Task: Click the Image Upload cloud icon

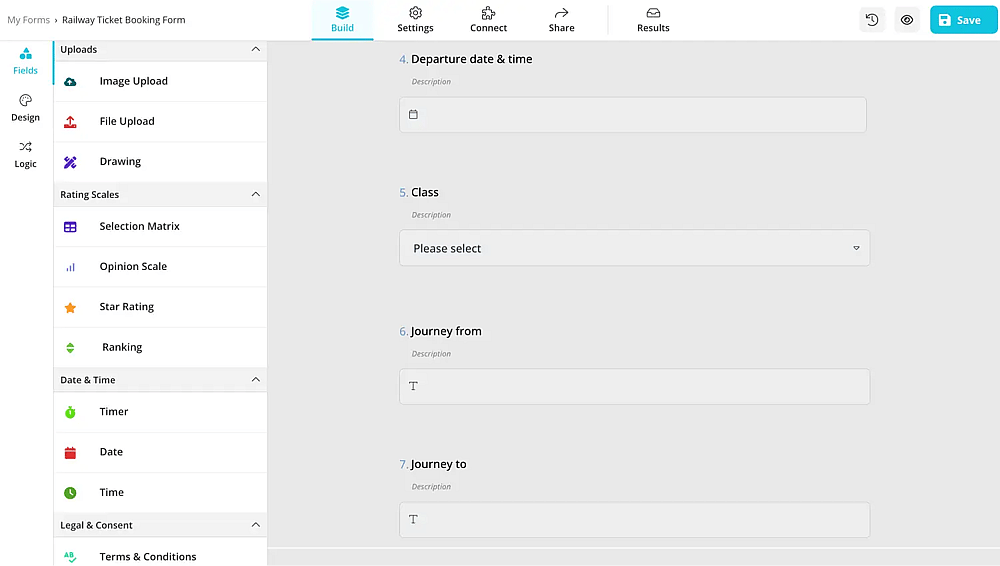Action: 70,82
